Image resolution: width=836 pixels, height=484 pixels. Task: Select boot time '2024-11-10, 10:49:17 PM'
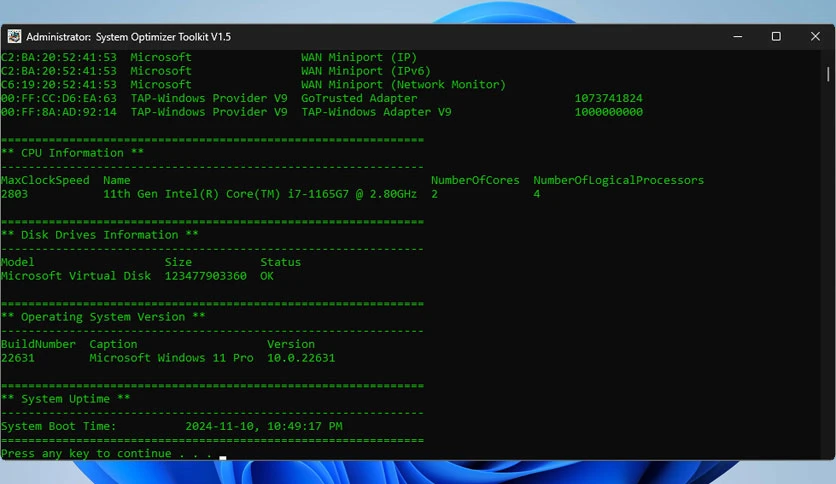264,426
